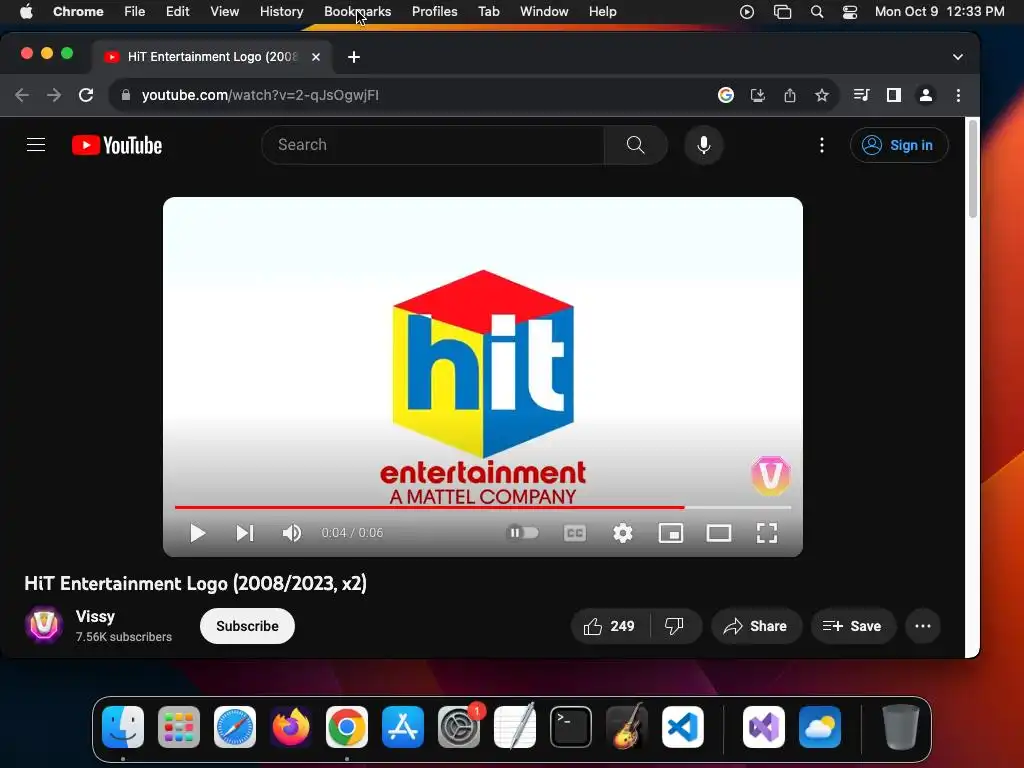1024x768 pixels.
Task: Click the page vertical scrollbar
Action: (972, 168)
